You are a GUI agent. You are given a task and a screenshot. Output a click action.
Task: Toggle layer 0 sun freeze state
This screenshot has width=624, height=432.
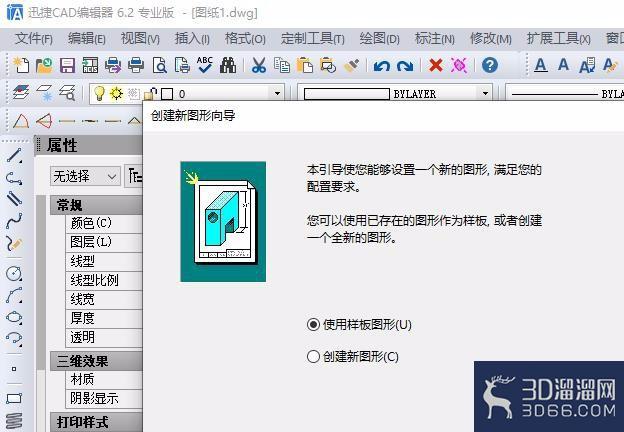pos(116,93)
